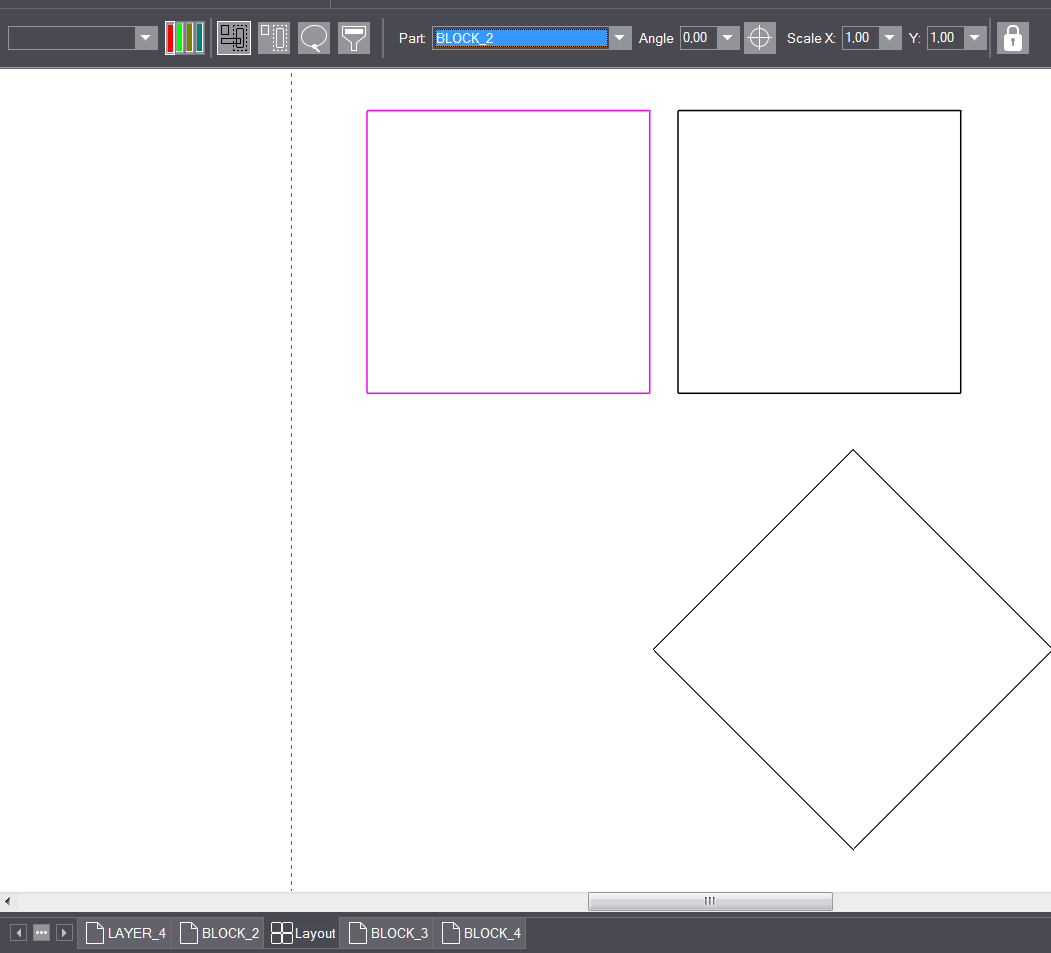
Task: Toggle the scale lock padlock icon
Action: [x=1013, y=38]
